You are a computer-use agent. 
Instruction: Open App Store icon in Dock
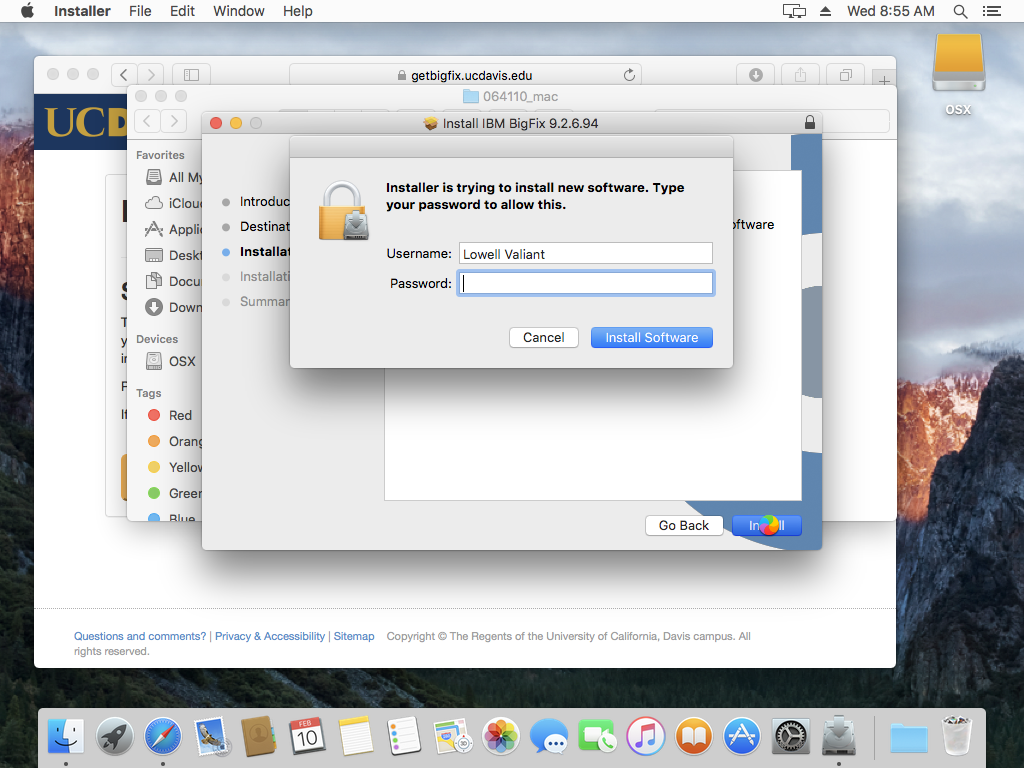[x=742, y=736]
